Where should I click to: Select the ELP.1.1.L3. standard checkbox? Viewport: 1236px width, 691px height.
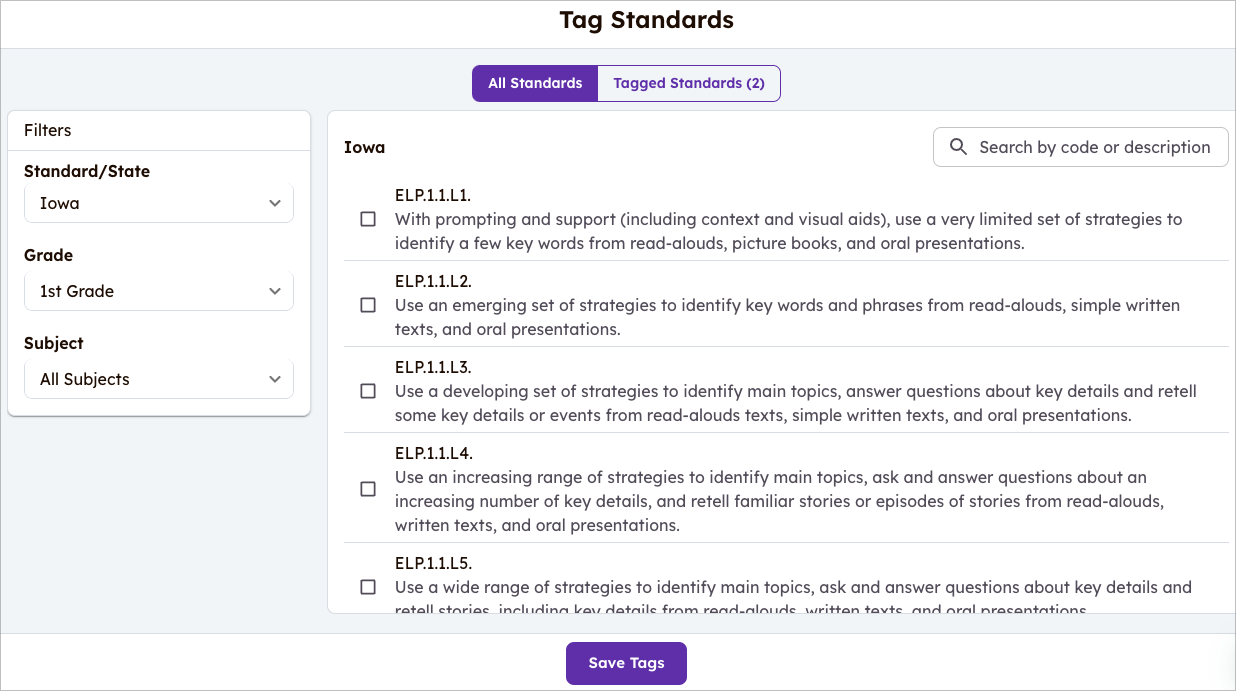point(368,391)
